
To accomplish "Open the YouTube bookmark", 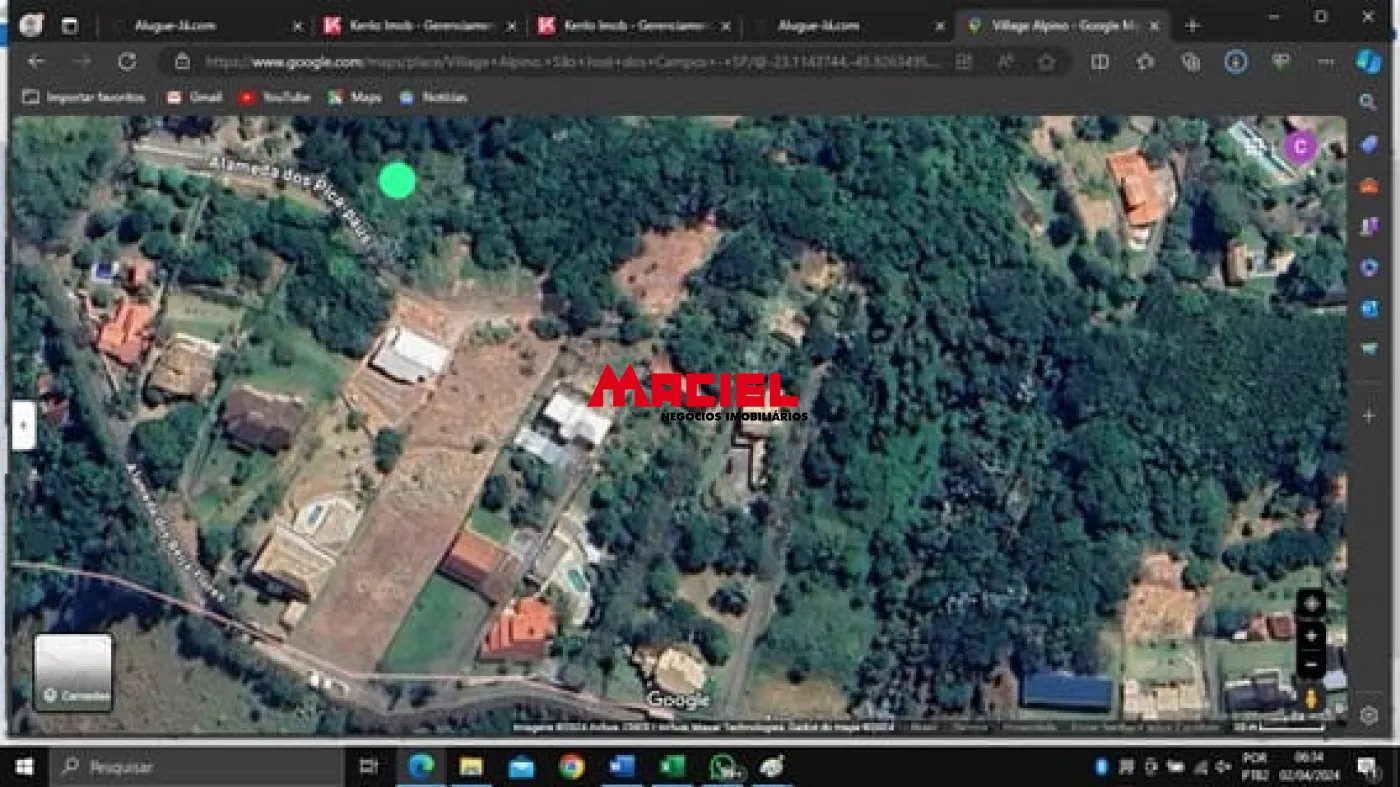I will (x=274, y=97).
